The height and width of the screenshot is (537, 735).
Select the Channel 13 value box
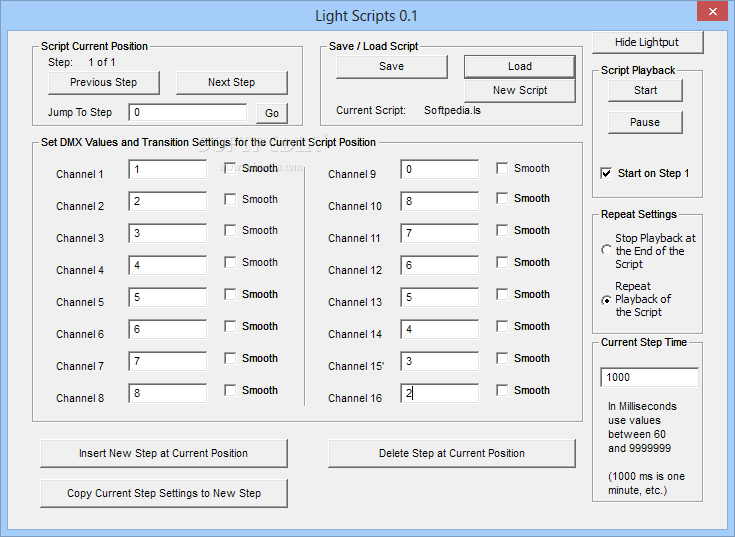tap(440, 297)
